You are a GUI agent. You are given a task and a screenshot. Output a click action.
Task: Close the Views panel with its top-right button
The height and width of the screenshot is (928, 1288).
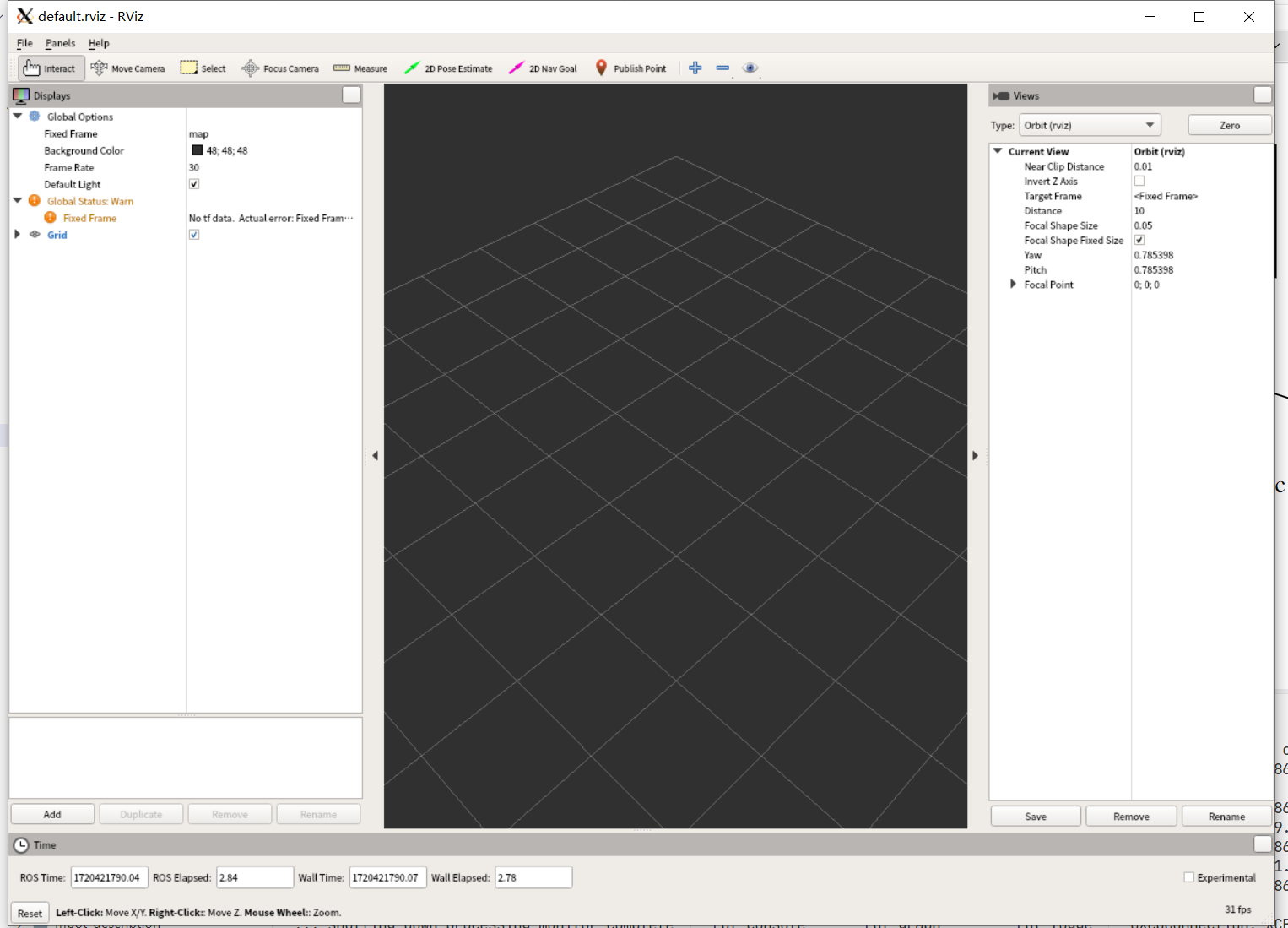tap(1263, 95)
